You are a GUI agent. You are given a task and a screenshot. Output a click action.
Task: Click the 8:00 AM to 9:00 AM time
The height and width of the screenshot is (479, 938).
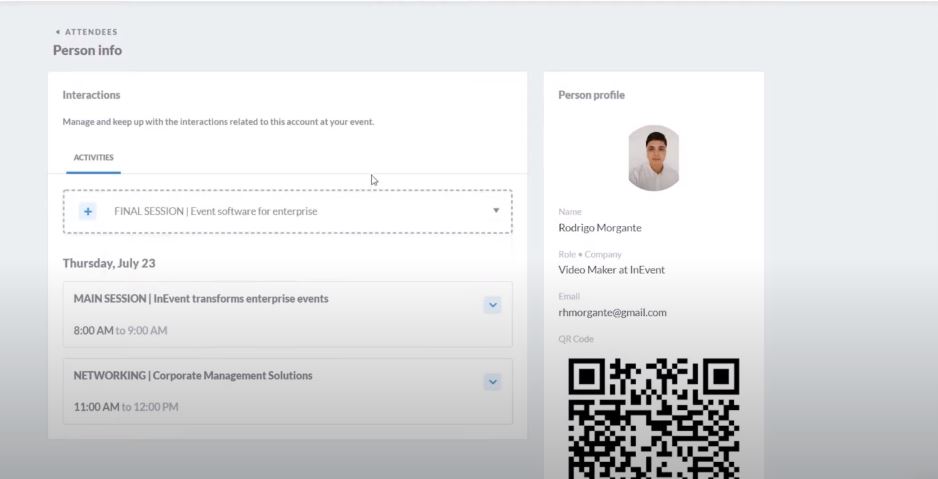(120, 330)
